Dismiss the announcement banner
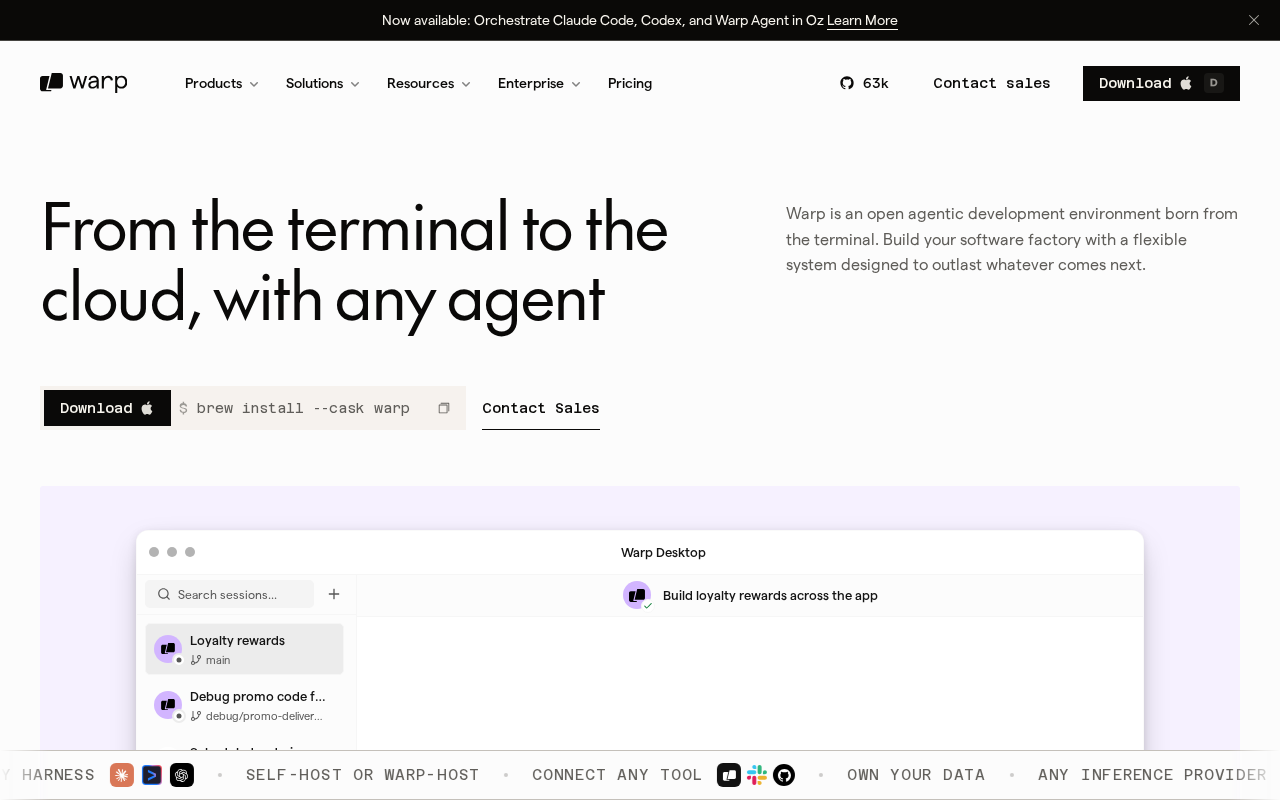The width and height of the screenshot is (1280, 800). pos(1253,20)
